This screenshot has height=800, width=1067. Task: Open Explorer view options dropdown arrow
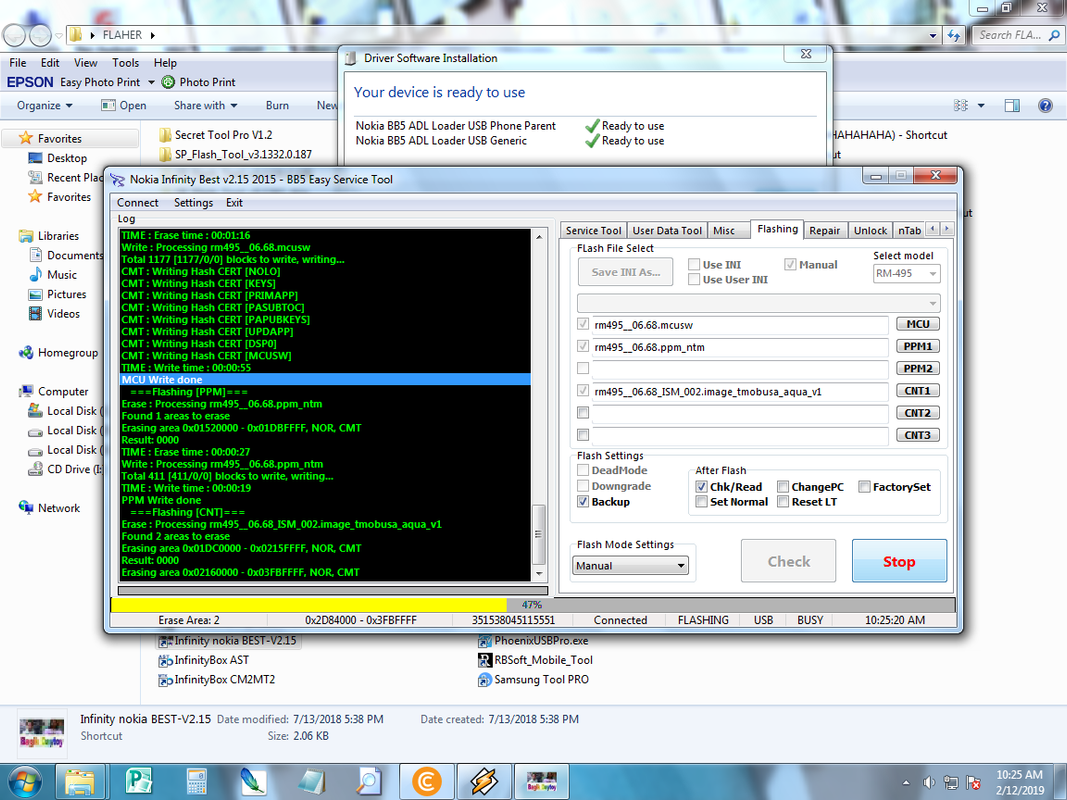coord(981,105)
